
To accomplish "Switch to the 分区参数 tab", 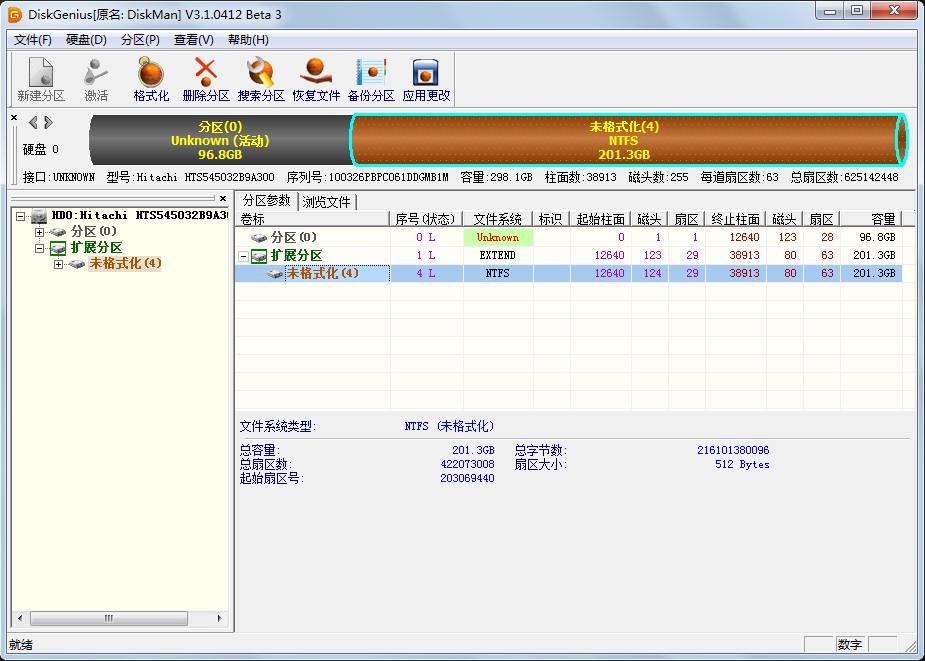I will coord(267,201).
